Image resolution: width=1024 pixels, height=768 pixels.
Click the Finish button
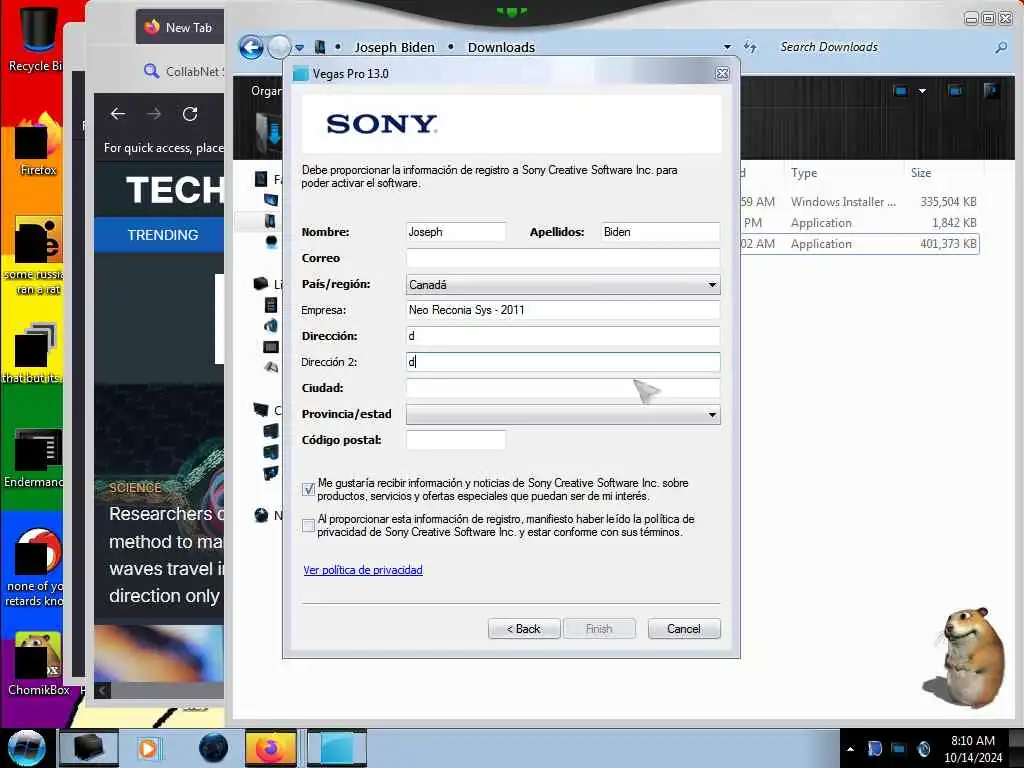pyautogui.click(x=599, y=629)
